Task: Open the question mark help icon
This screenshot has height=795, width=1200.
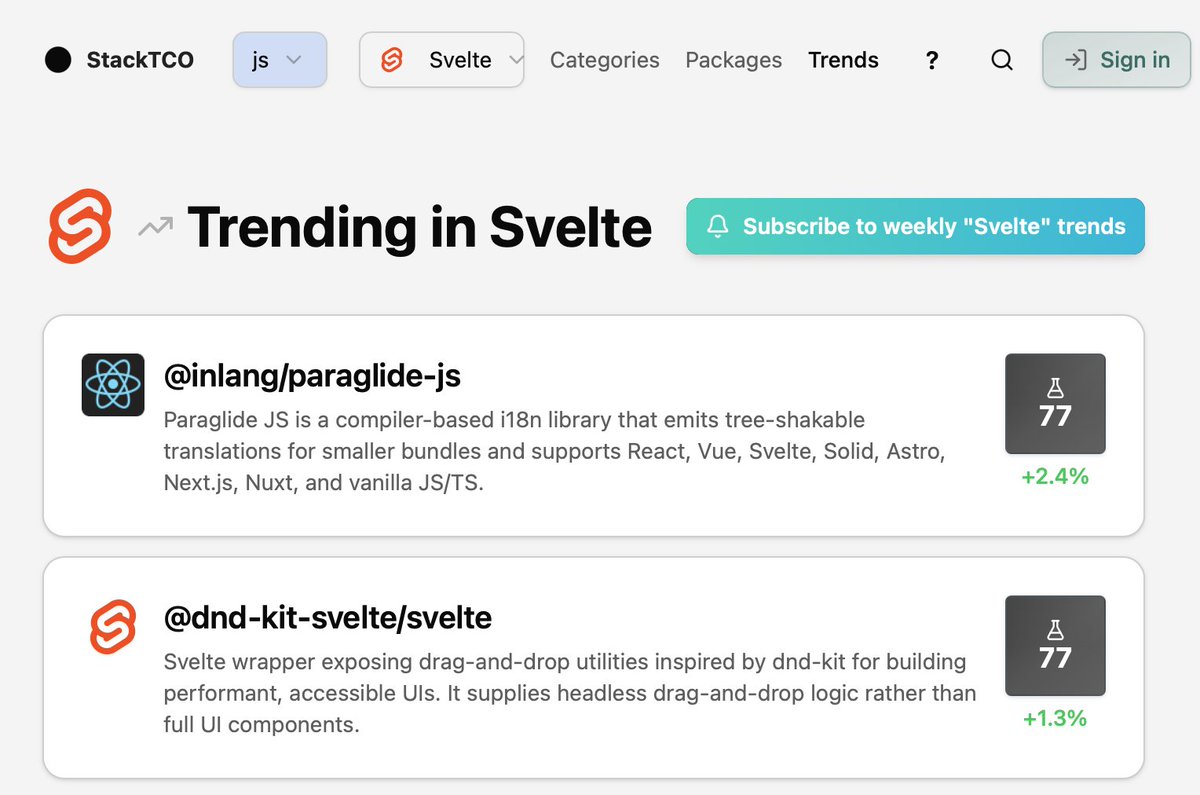Action: (932, 60)
